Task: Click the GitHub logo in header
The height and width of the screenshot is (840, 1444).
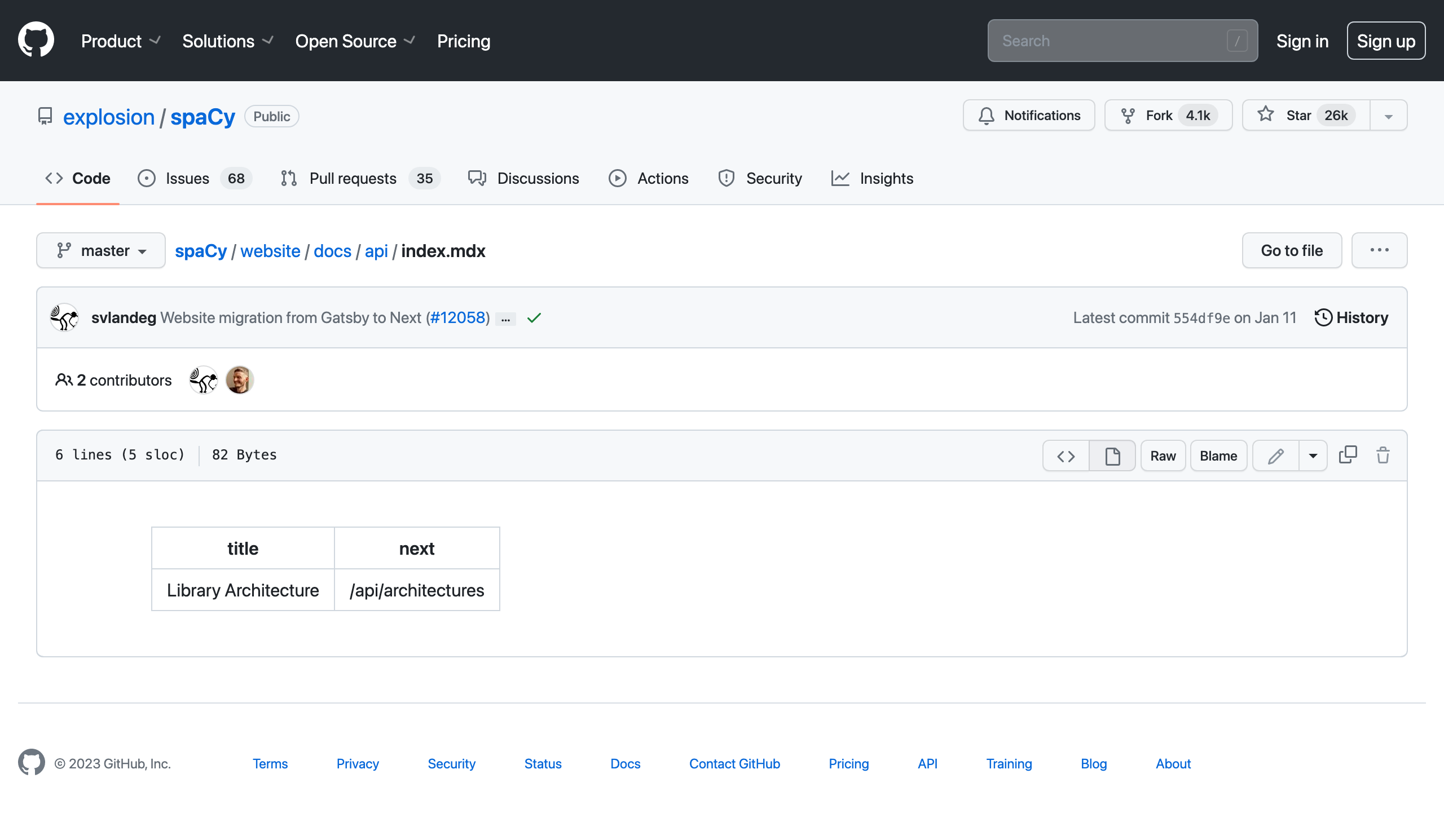Action: pos(36,40)
